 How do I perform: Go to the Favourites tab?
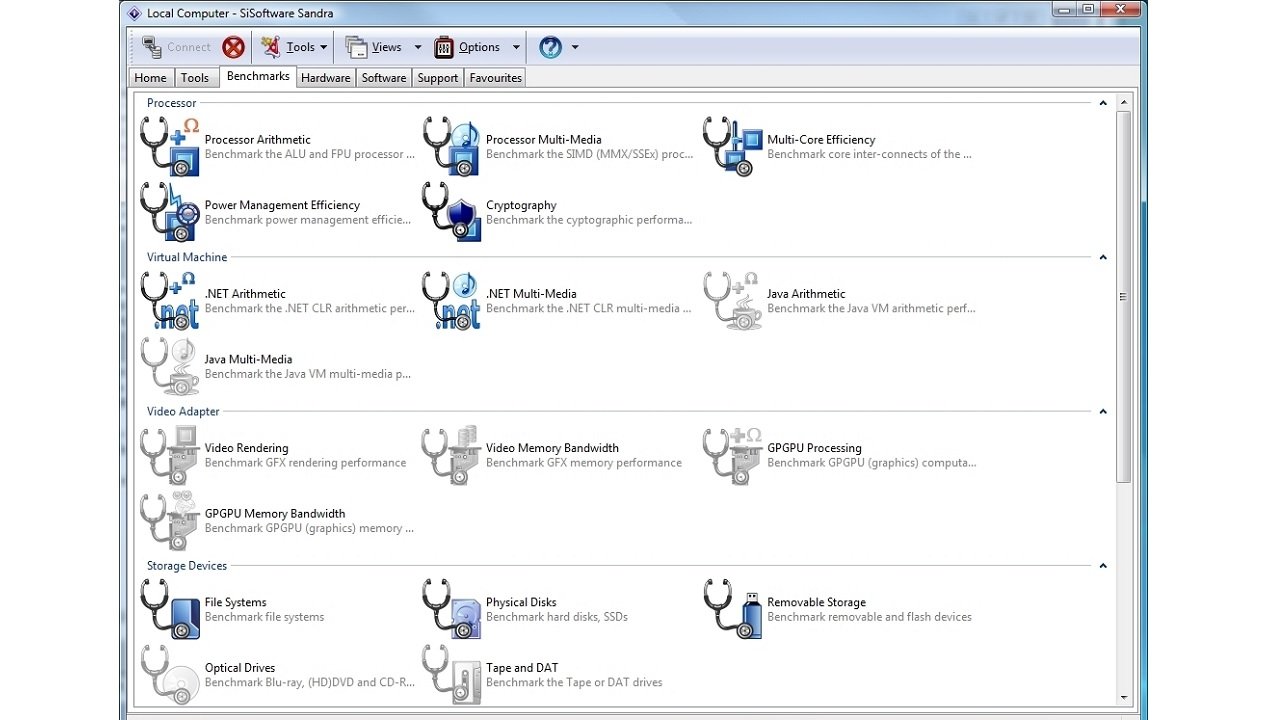(495, 78)
